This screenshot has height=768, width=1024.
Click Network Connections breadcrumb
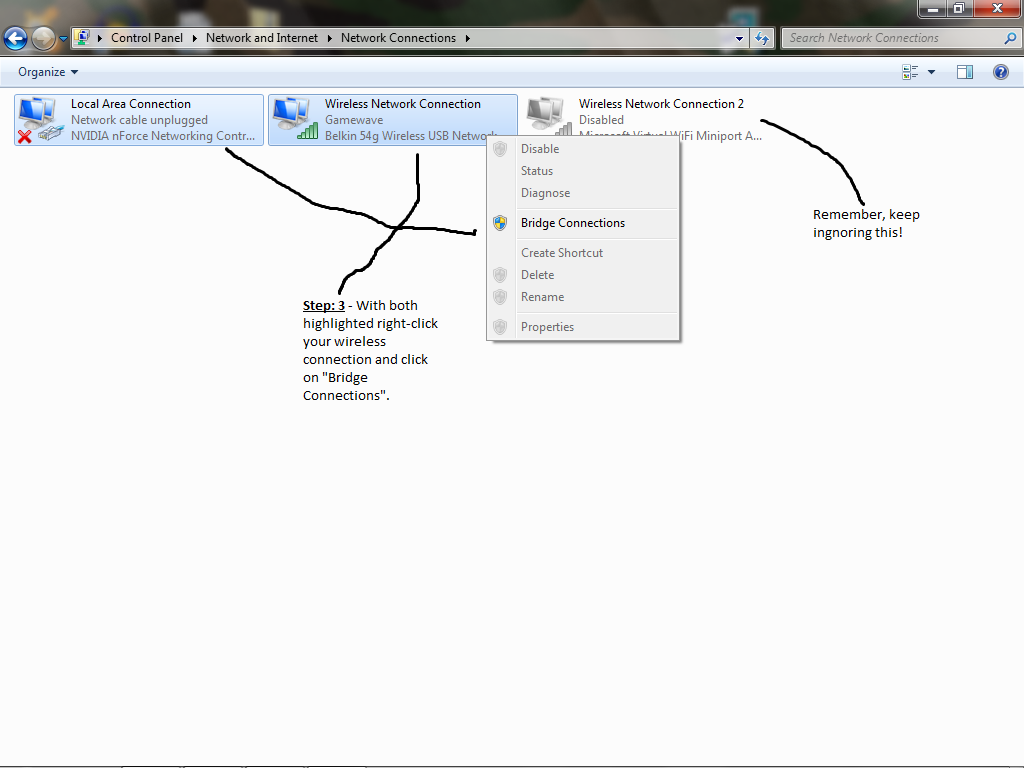pos(398,39)
